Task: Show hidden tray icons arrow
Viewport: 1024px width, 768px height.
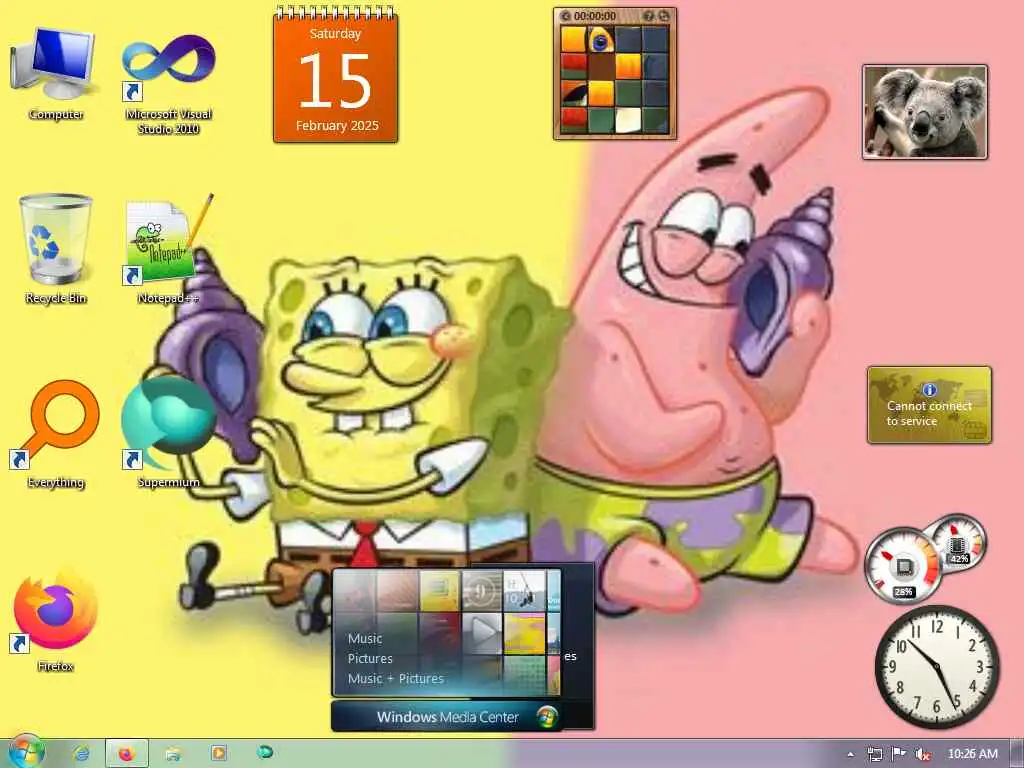Action: pos(850,754)
